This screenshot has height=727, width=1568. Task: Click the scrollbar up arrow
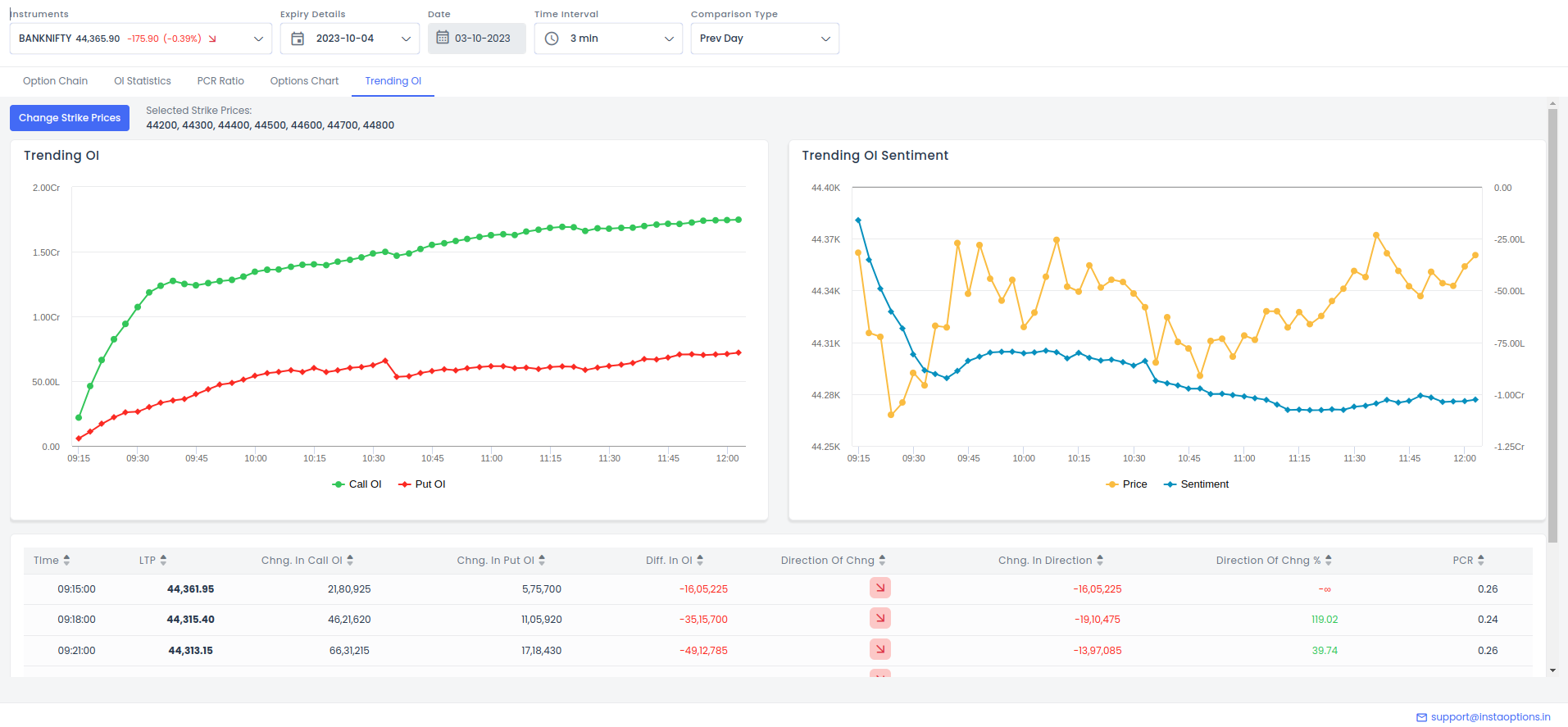coord(1552,104)
